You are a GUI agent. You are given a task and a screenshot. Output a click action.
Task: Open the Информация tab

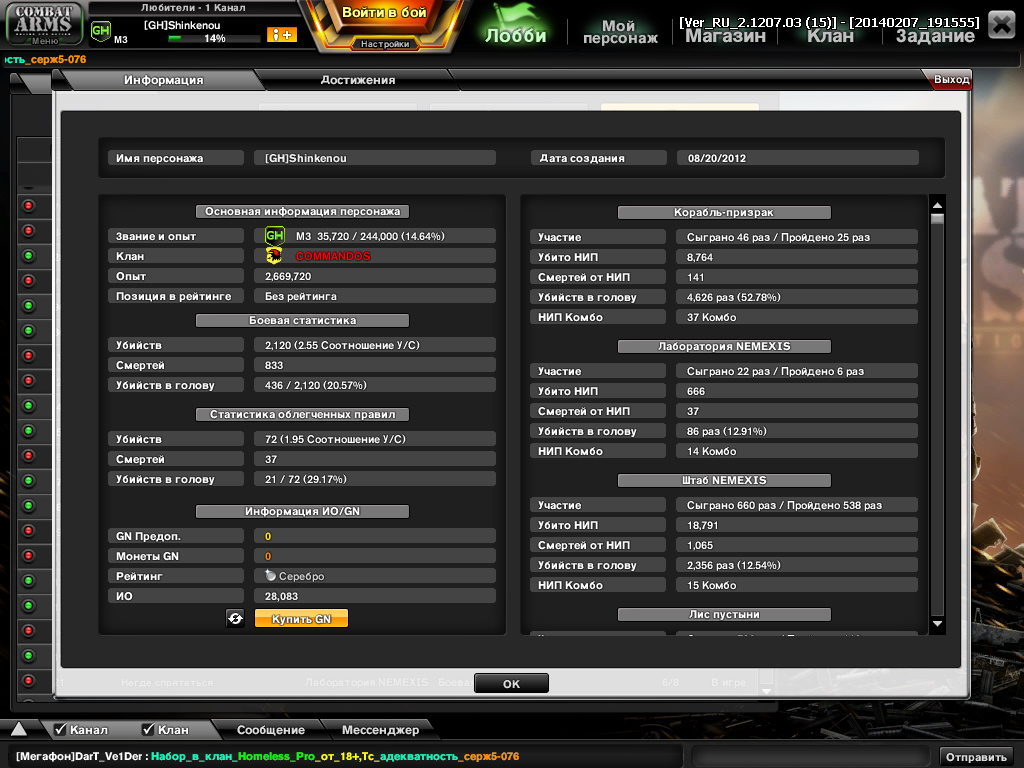[163, 80]
